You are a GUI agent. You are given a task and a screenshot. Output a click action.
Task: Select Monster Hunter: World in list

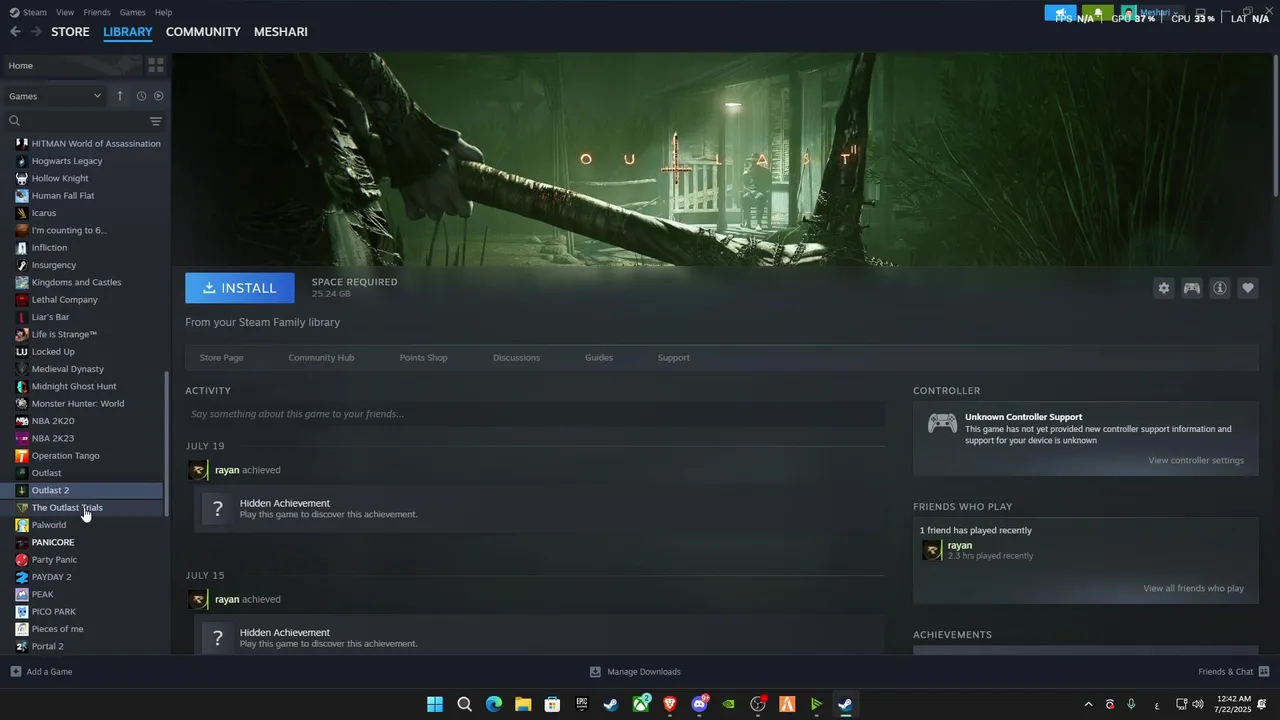[78, 404]
